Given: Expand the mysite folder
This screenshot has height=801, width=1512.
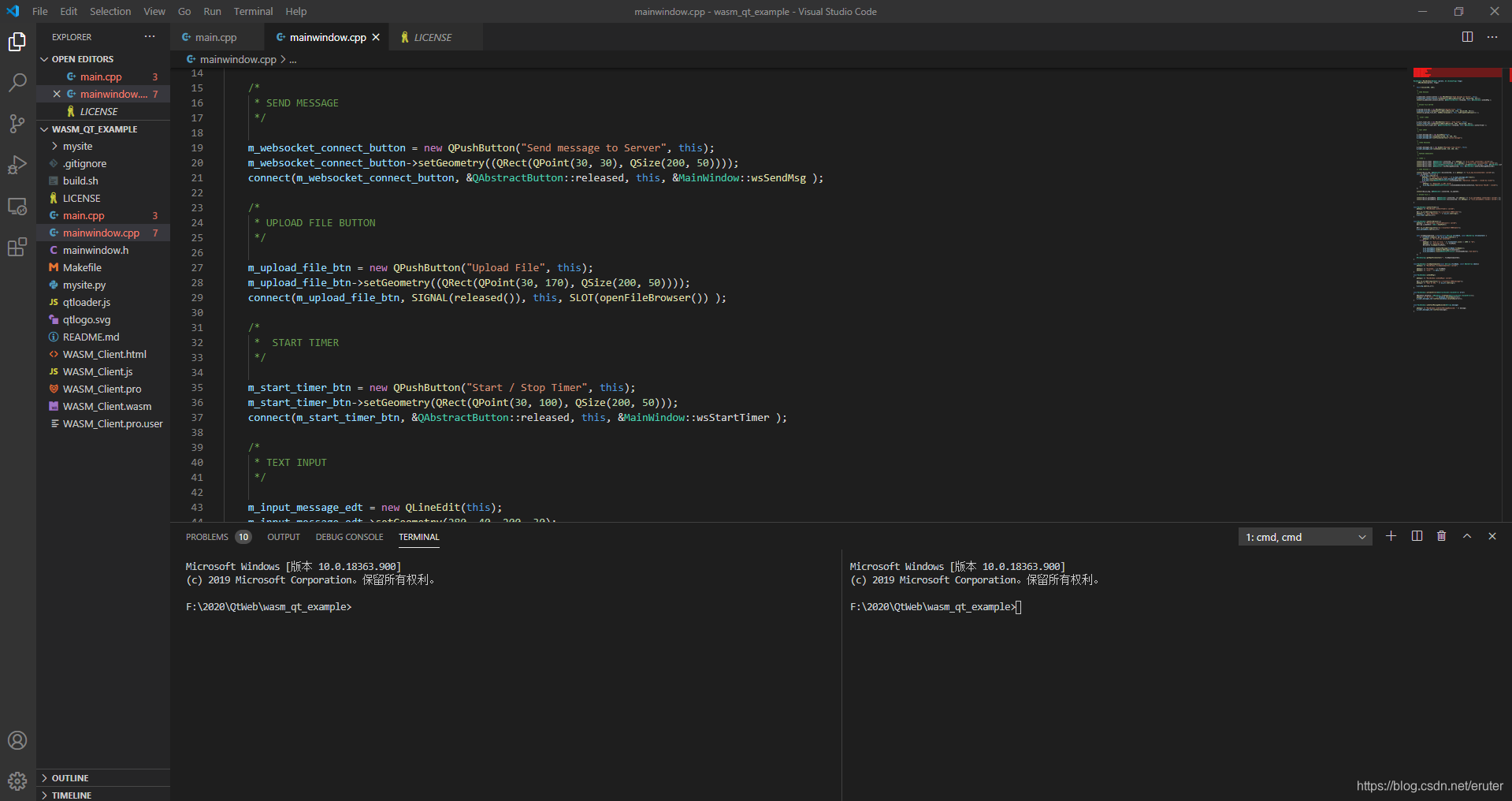Looking at the screenshot, I should point(103,147).
